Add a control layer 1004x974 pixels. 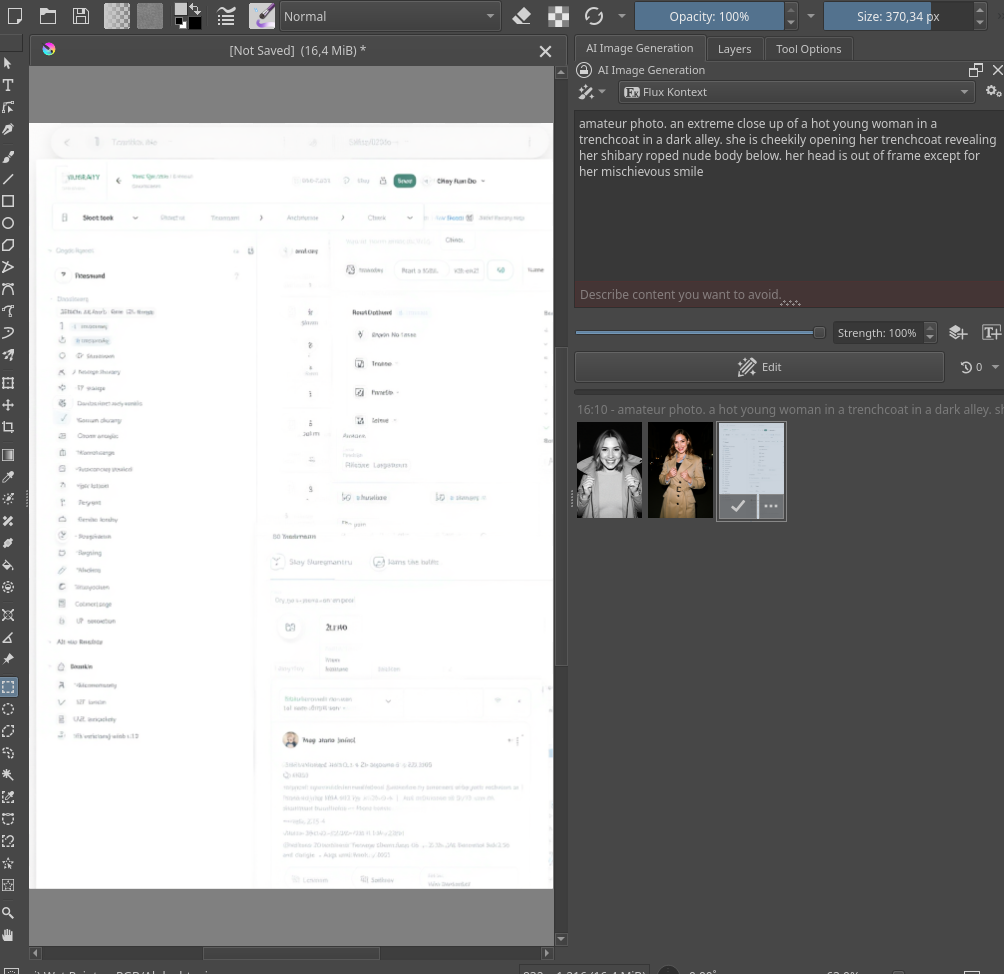(x=958, y=332)
